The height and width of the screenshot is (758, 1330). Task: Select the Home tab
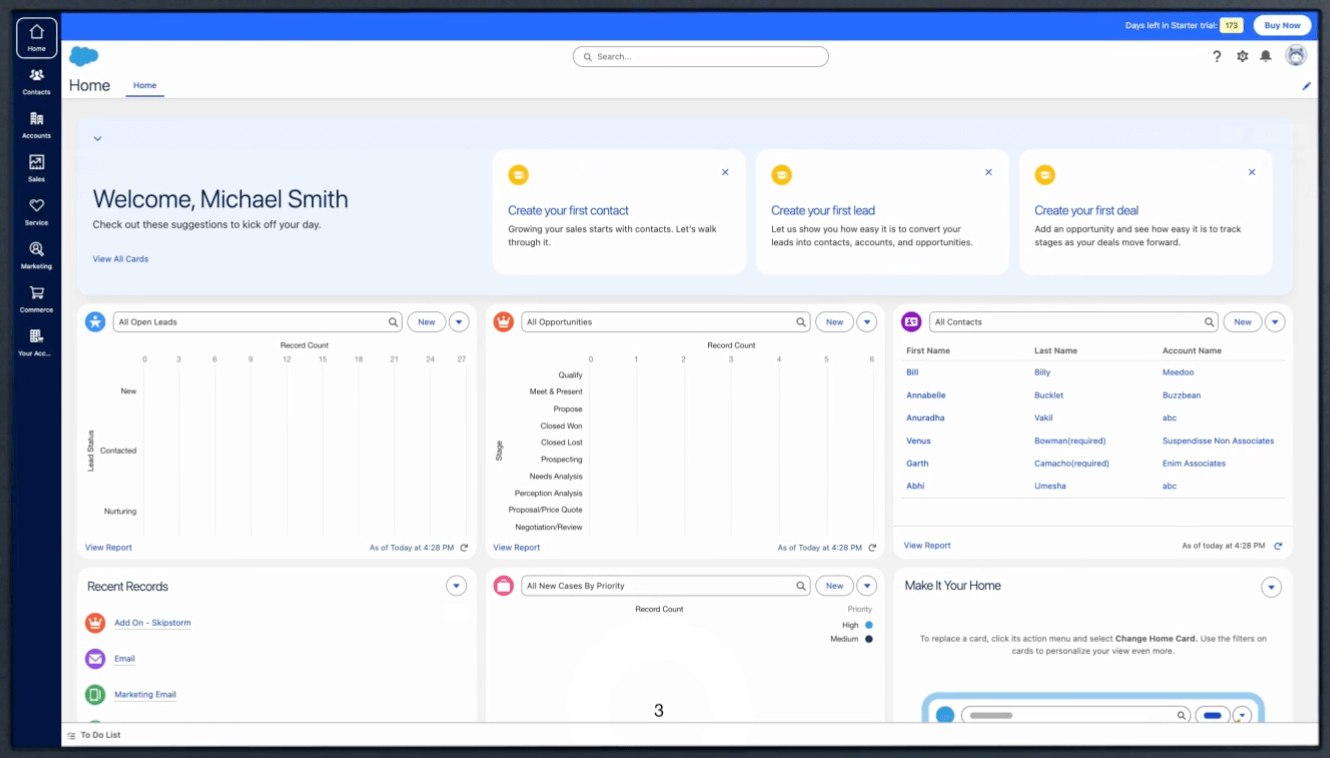tap(145, 86)
